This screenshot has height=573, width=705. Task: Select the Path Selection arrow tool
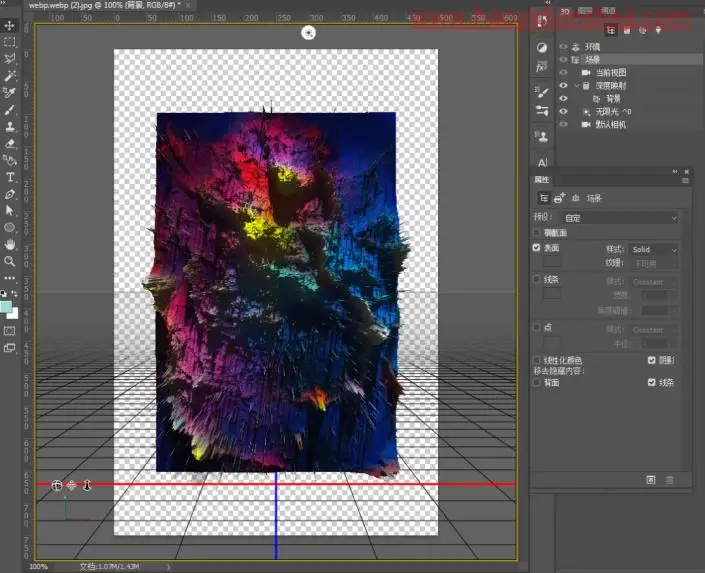9,210
